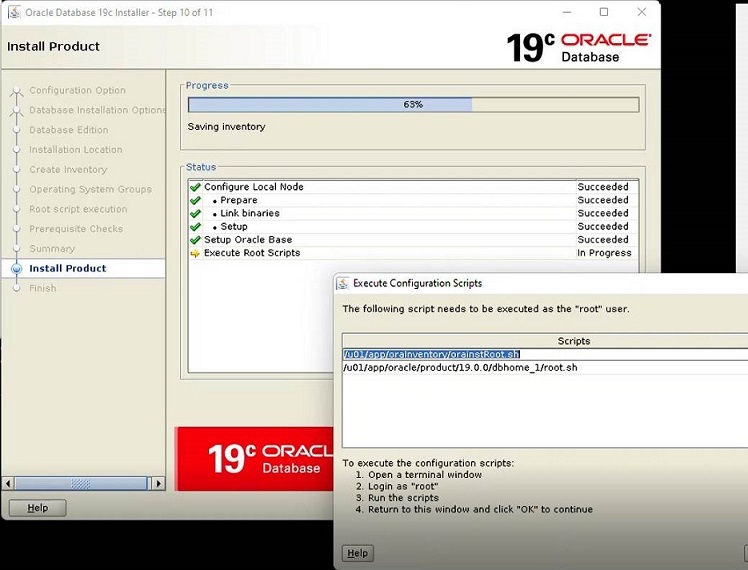Click the 19c Oracle Database header logo

point(578,46)
